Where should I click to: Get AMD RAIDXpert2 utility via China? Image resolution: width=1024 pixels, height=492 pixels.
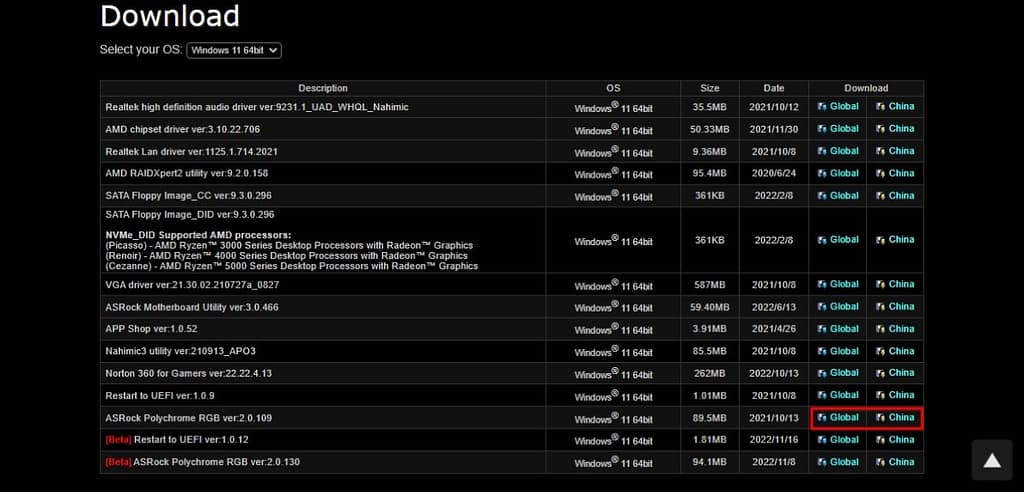pyautogui.click(x=895, y=173)
